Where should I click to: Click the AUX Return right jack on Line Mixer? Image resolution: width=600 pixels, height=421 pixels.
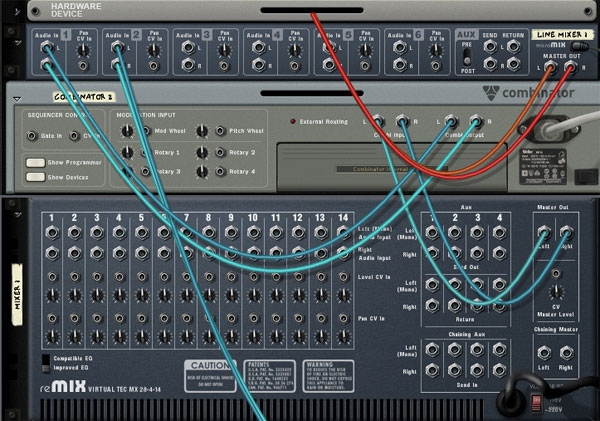[x=513, y=64]
